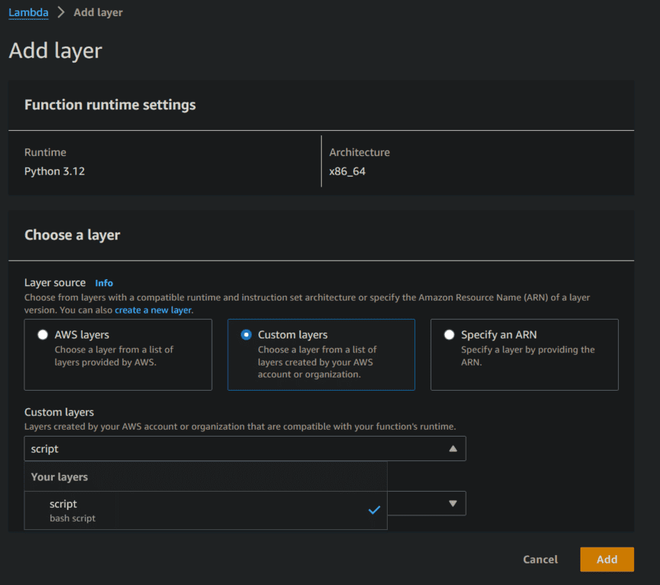Choose the Specify an ARN radio option

tap(449, 335)
